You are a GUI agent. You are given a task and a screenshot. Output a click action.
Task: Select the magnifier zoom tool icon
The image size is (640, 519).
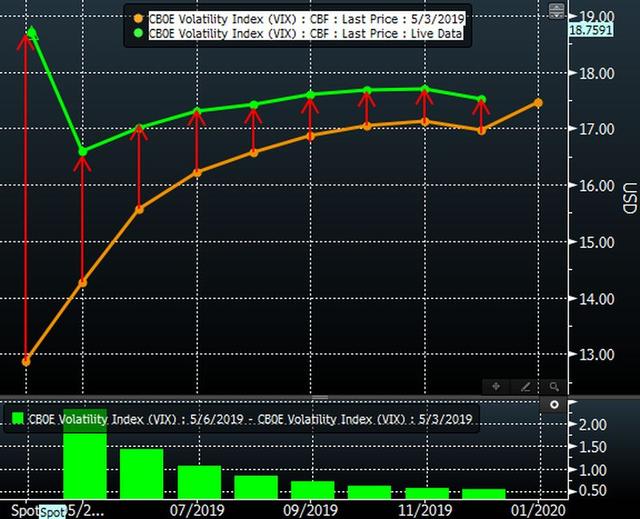click(x=554, y=386)
